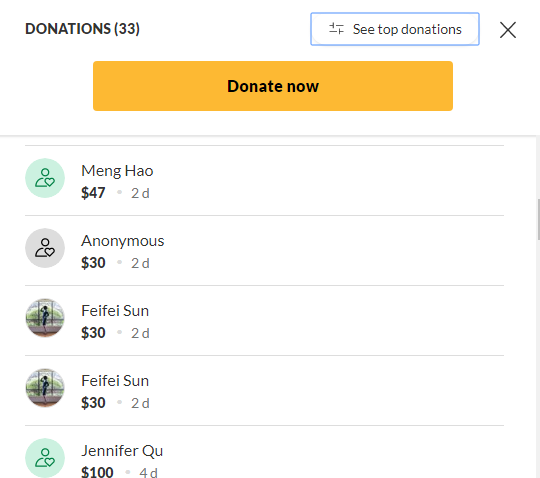
Task: Click the second Feifei Sun profile photo
Action: click(x=45, y=388)
